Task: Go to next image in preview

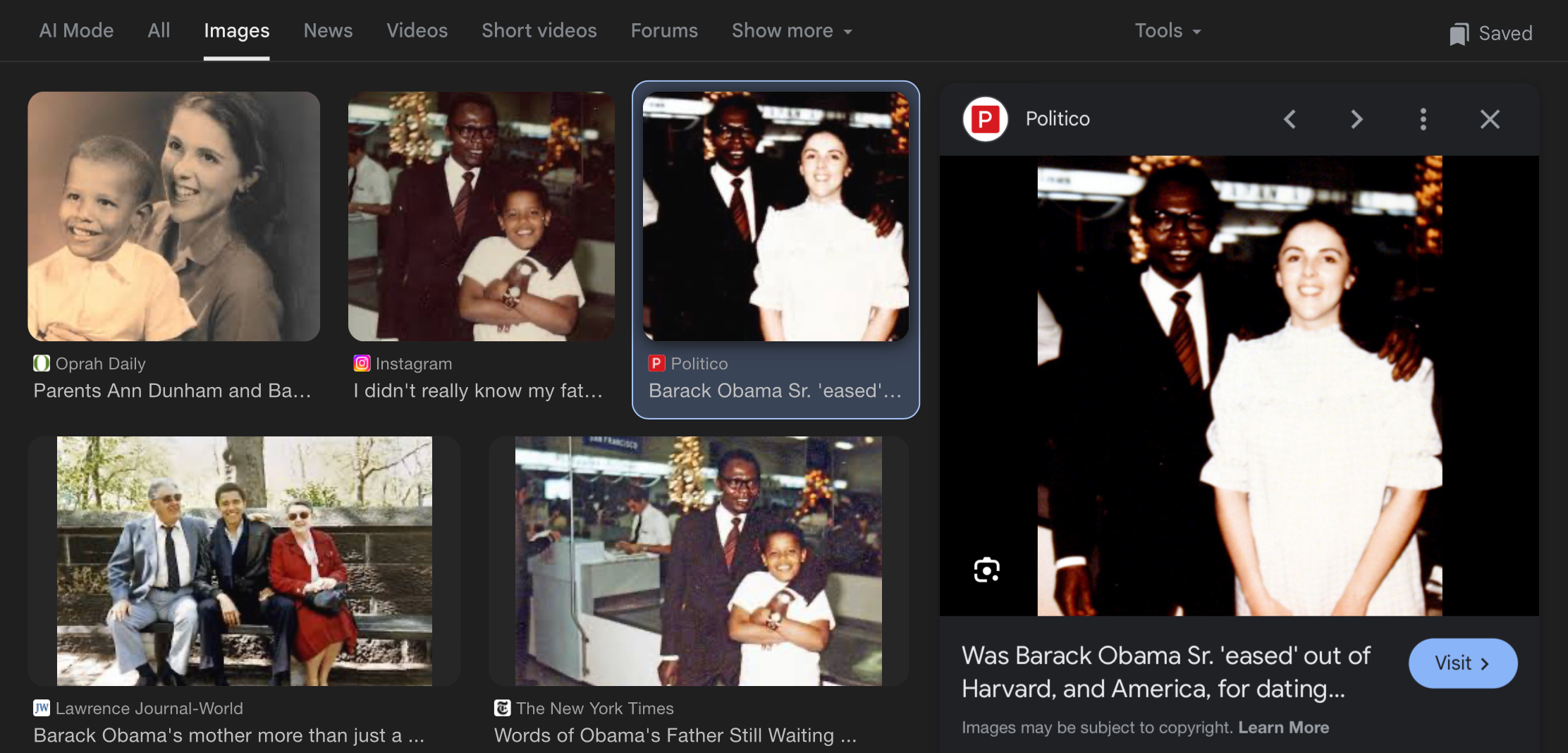Action: (1356, 119)
